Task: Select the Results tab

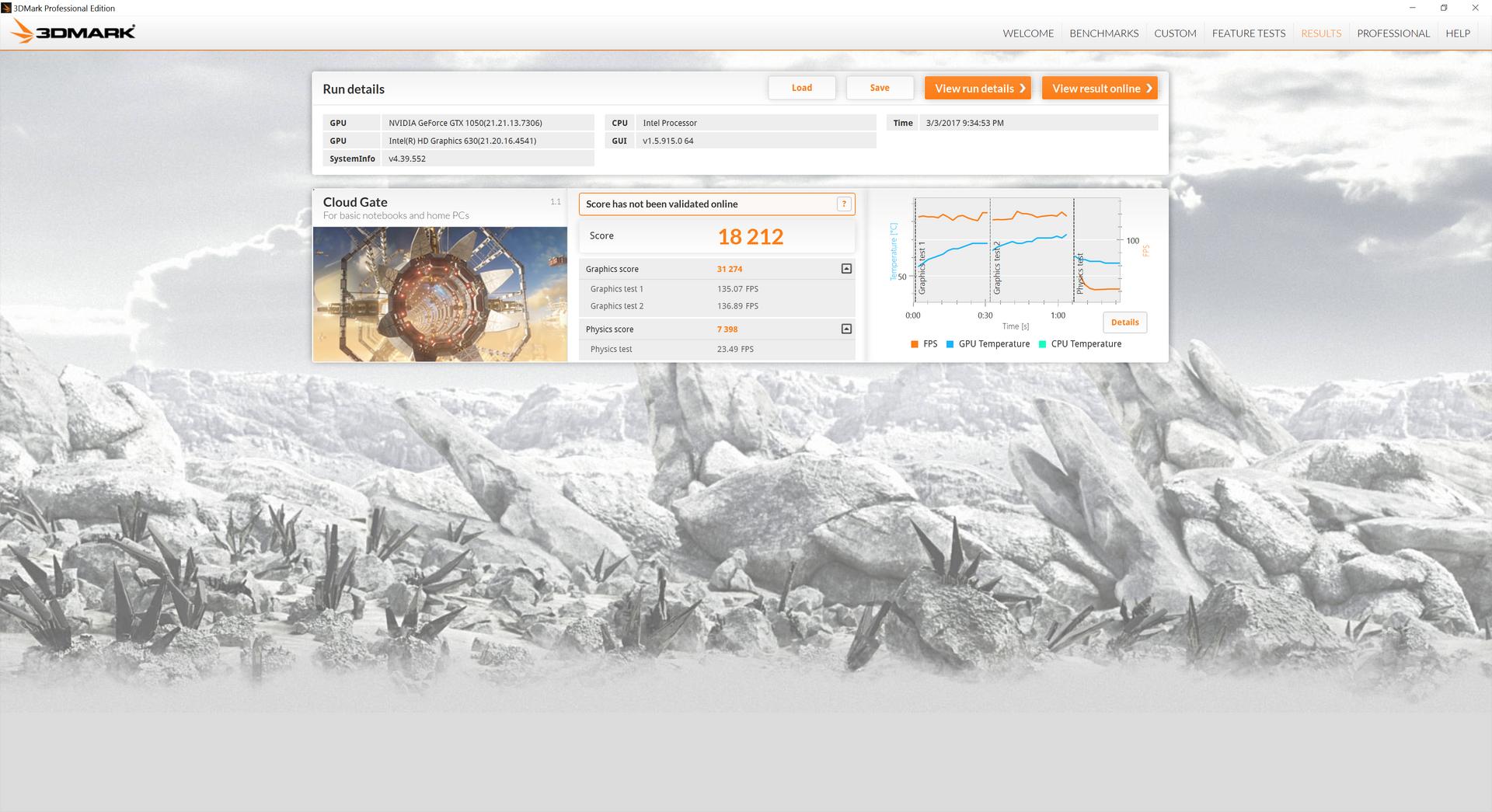Action: point(1321,33)
